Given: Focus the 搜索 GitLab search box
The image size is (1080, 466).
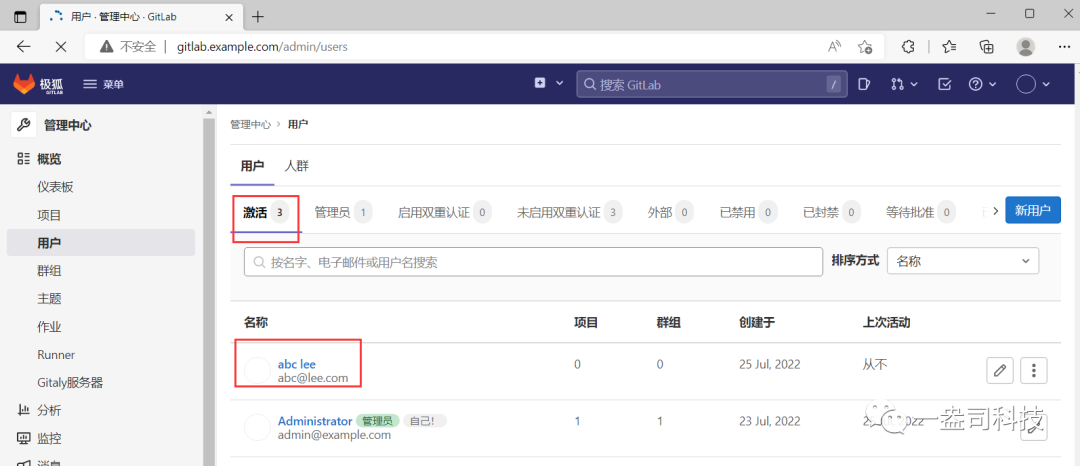Looking at the screenshot, I should (x=711, y=84).
